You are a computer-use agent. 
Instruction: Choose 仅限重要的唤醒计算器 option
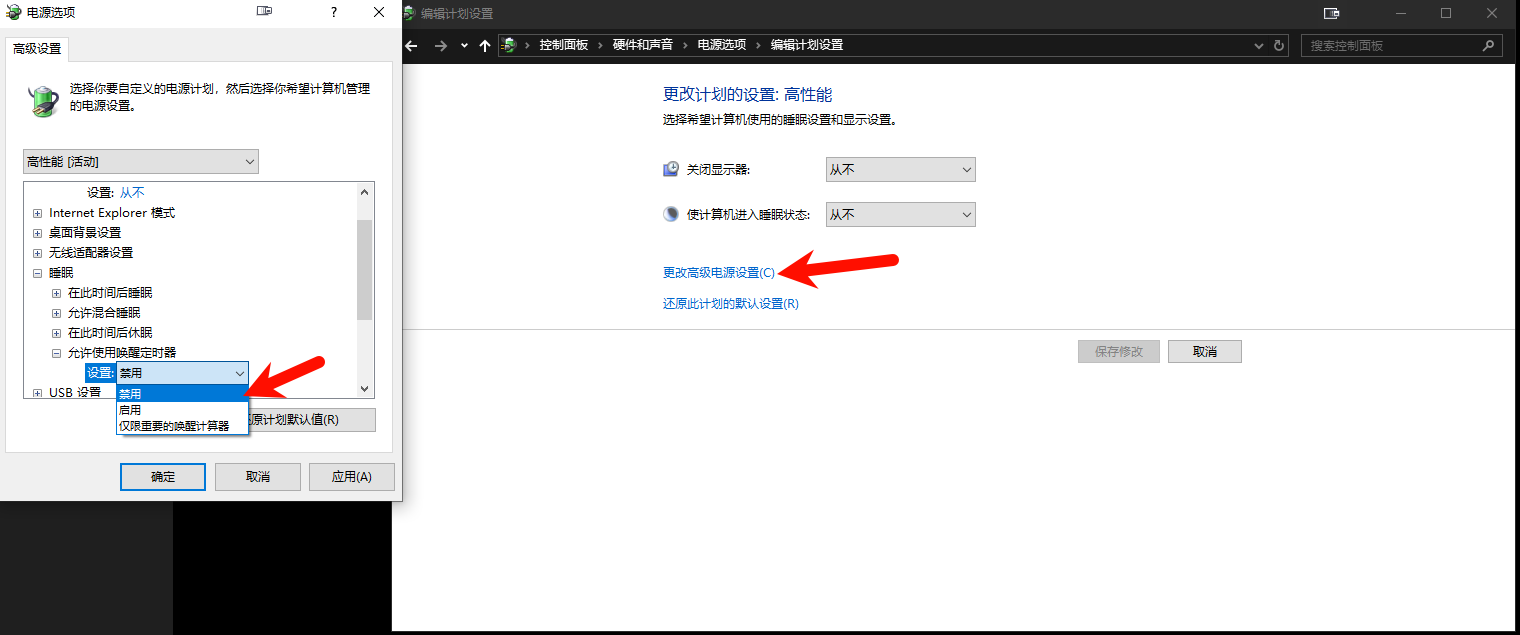point(181,426)
